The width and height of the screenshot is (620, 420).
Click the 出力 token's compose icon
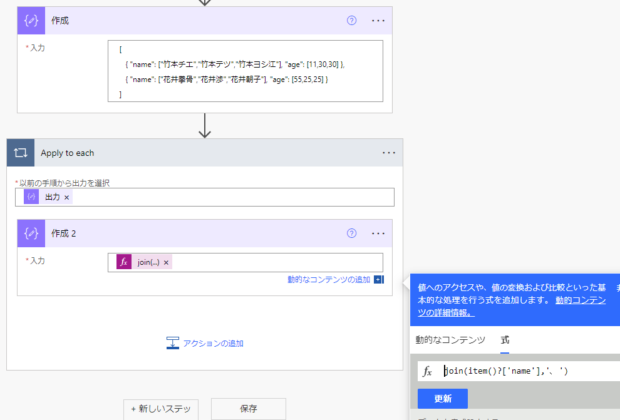[31, 197]
